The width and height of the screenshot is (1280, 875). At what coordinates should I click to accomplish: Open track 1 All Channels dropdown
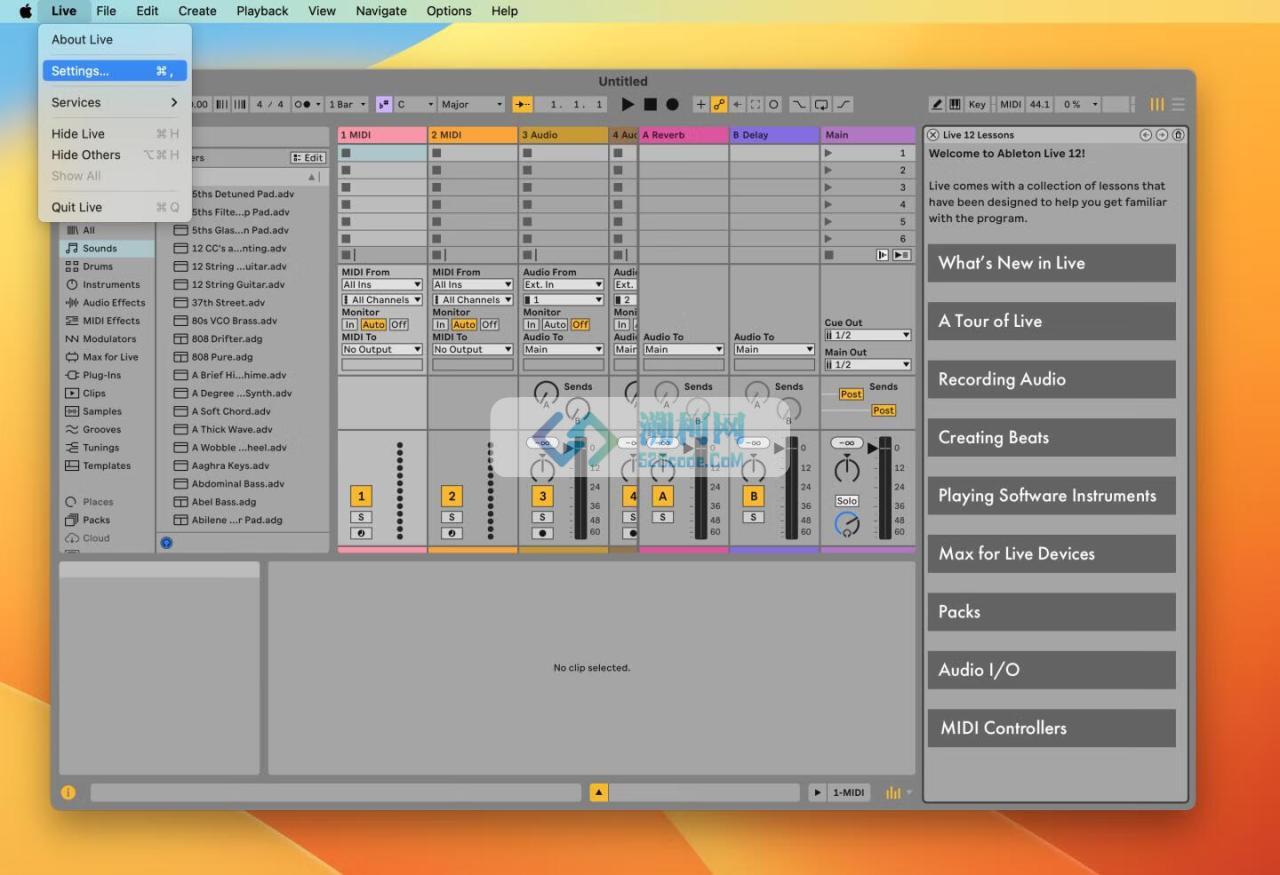(382, 300)
